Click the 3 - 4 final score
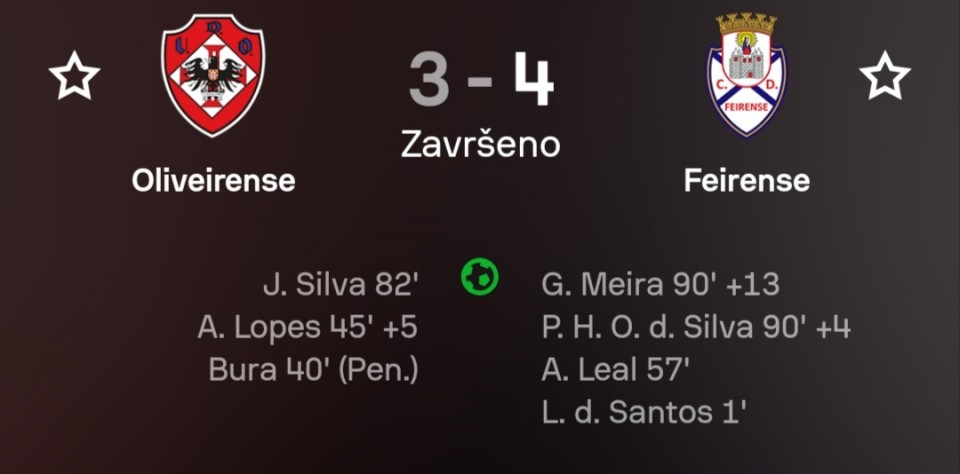 (x=480, y=80)
